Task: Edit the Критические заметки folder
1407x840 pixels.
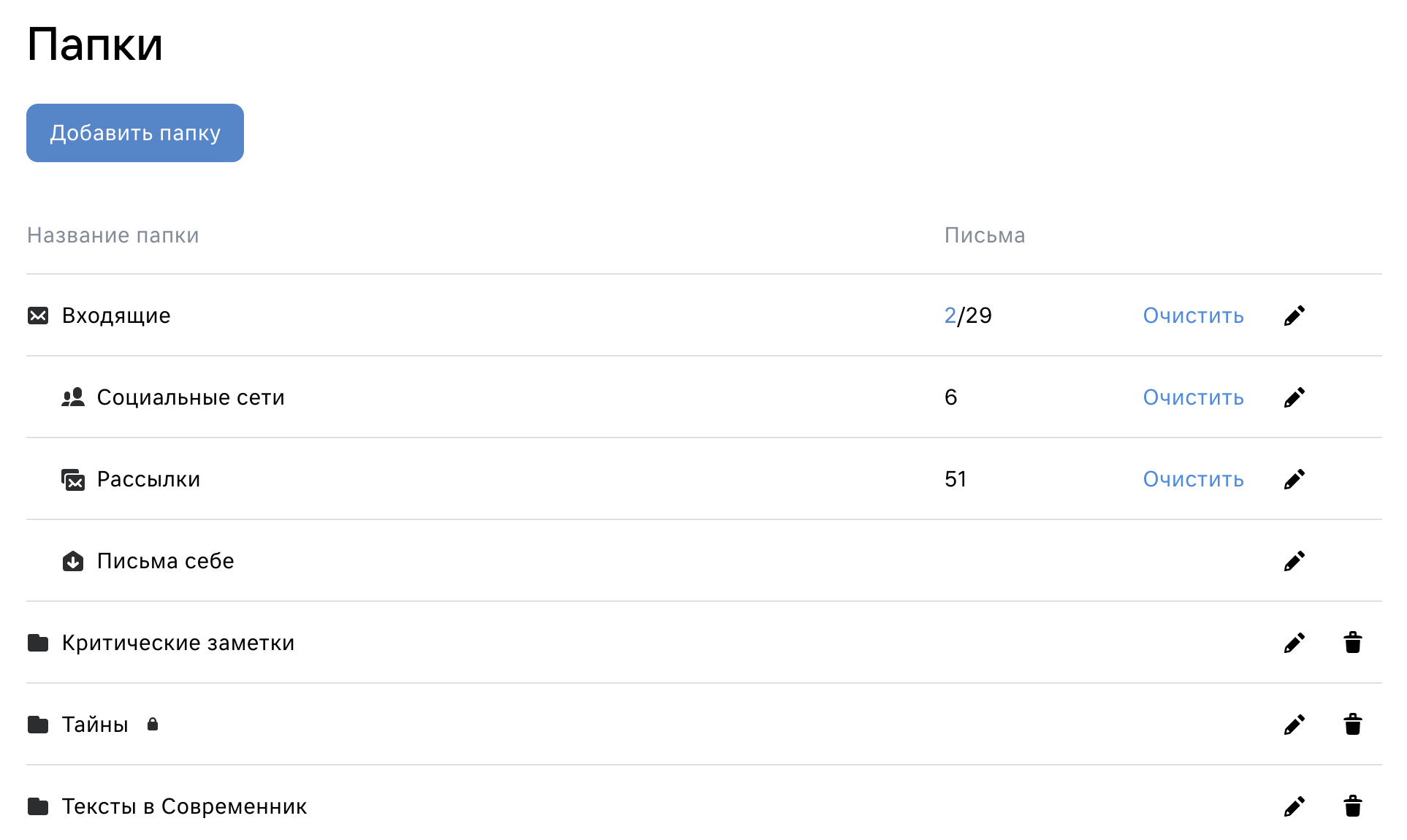Action: click(x=1294, y=643)
